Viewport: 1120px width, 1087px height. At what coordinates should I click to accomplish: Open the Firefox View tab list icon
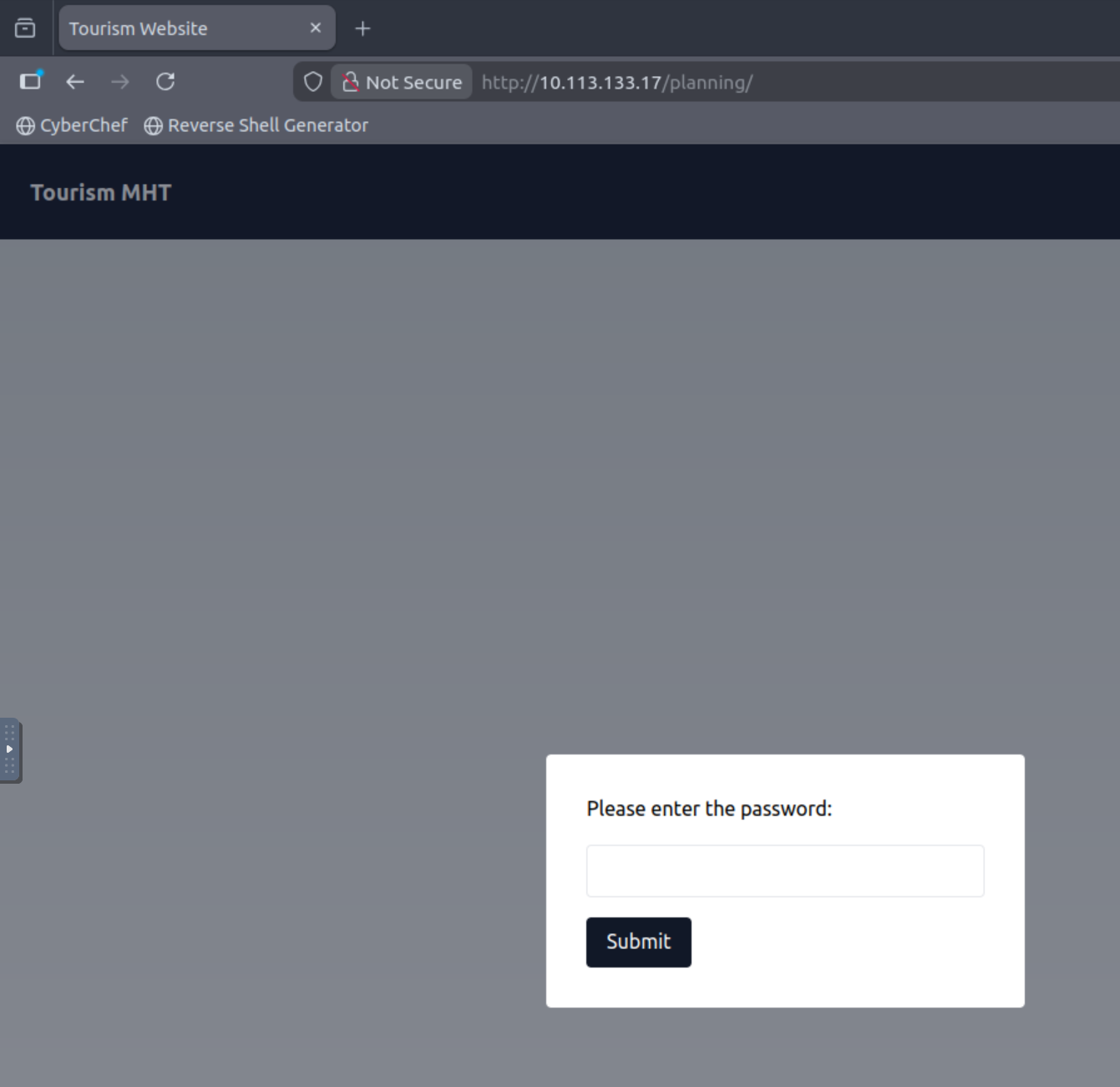[x=25, y=28]
